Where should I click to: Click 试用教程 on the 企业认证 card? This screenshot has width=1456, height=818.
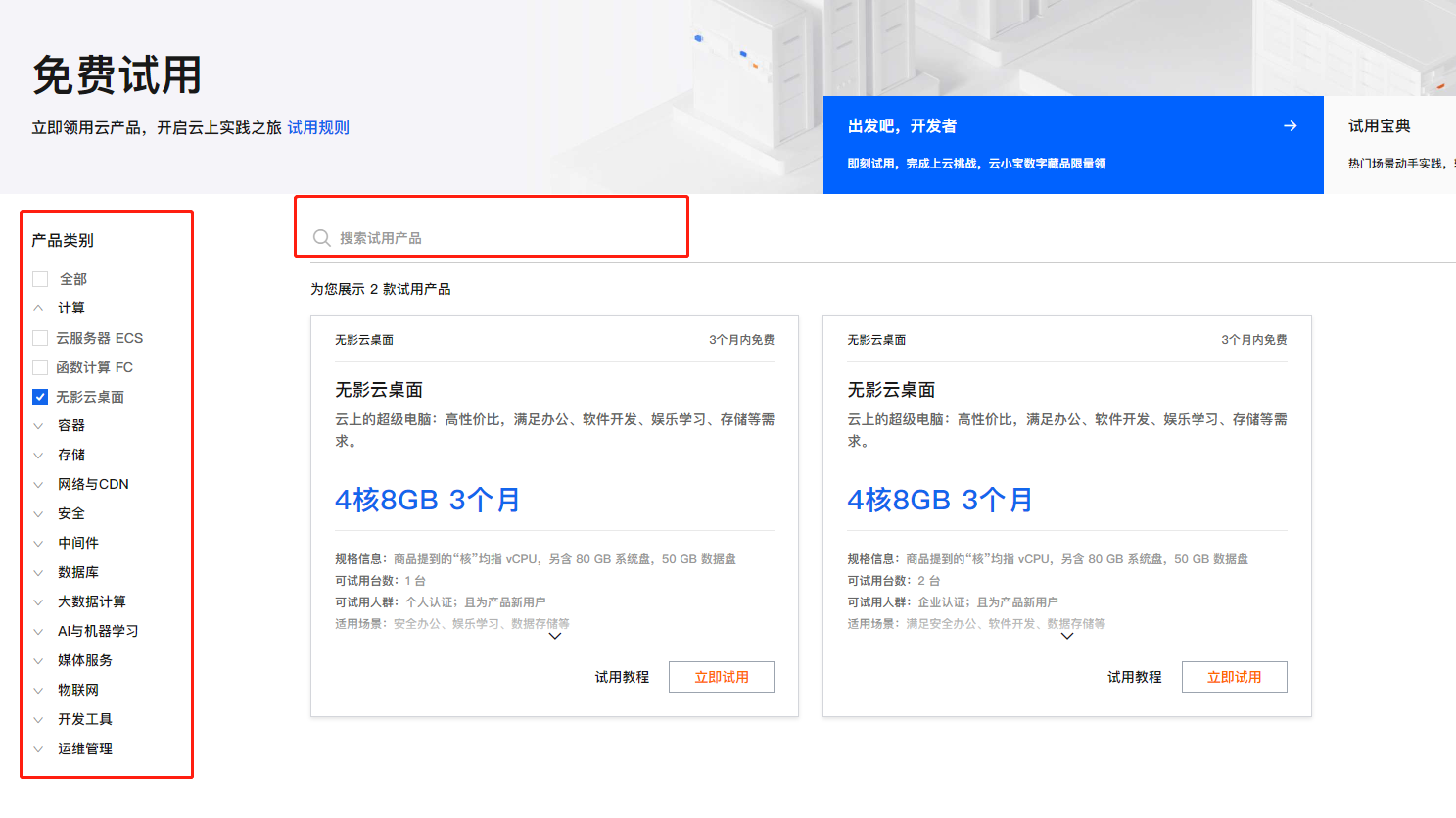pyautogui.click(x=1134, y=677)
